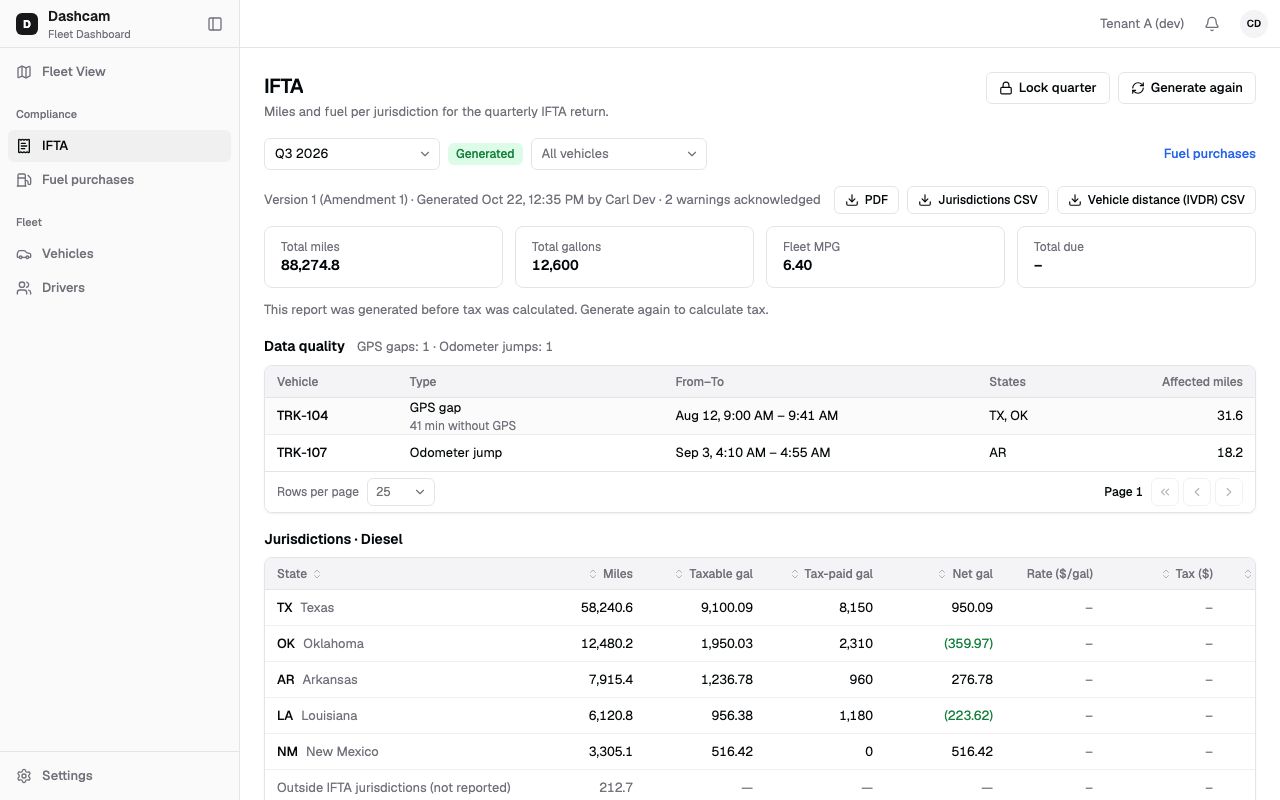Click the Dashcam logo icon

click(27, 24)
